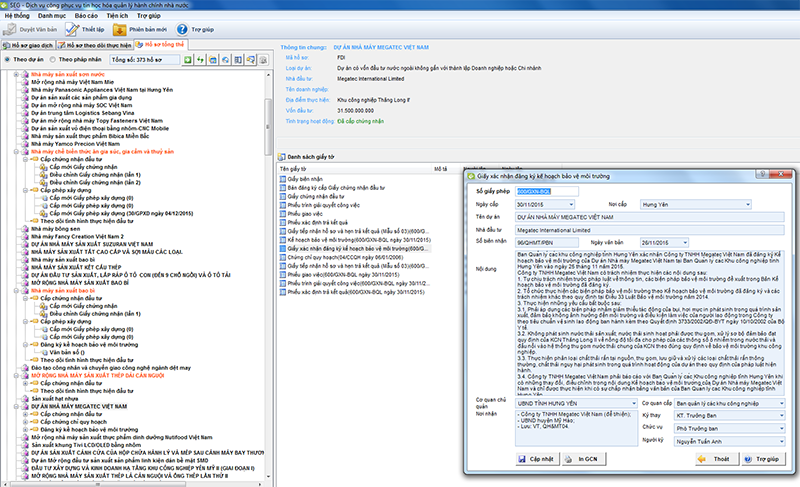Click document icon for Chứng chỉ quy hoạch row

click(x=283, y=258)
